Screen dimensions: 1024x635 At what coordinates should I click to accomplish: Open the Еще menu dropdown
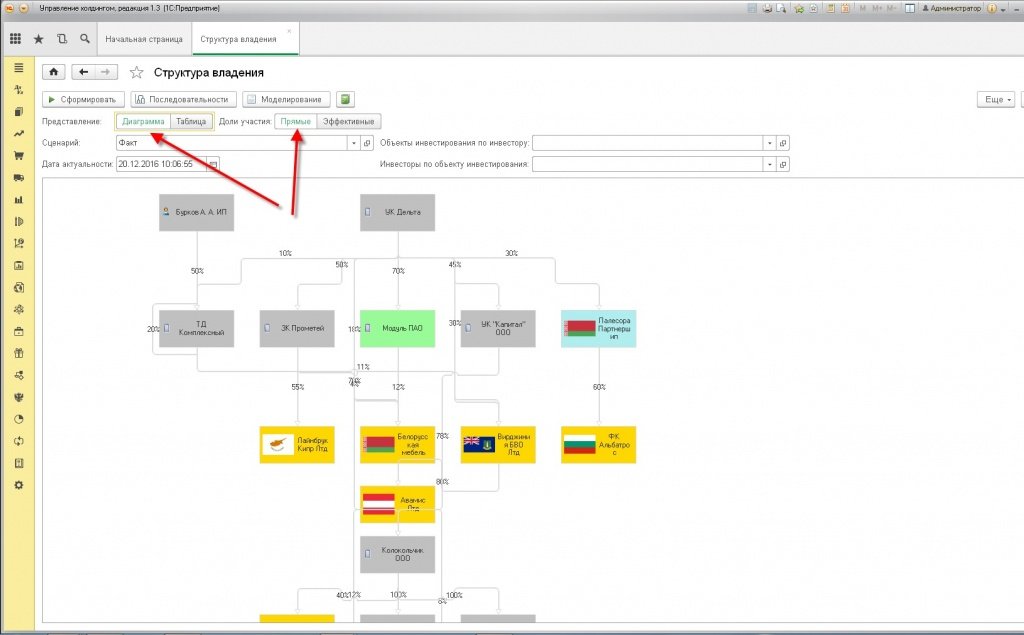click(996, 99)
